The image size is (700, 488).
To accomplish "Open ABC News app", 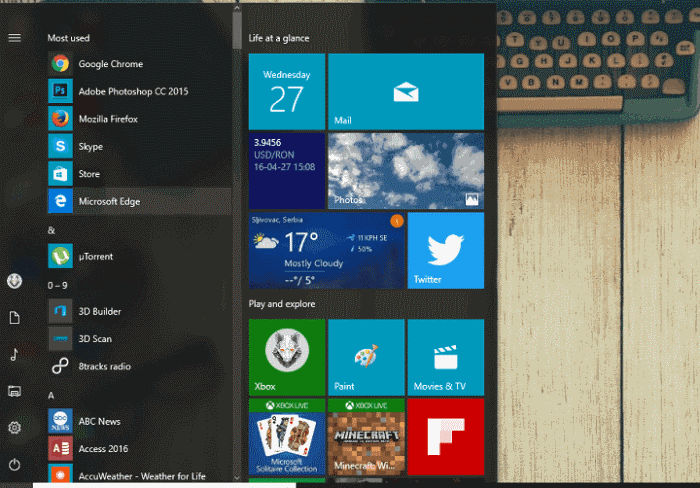I will [x=139, y=421].
